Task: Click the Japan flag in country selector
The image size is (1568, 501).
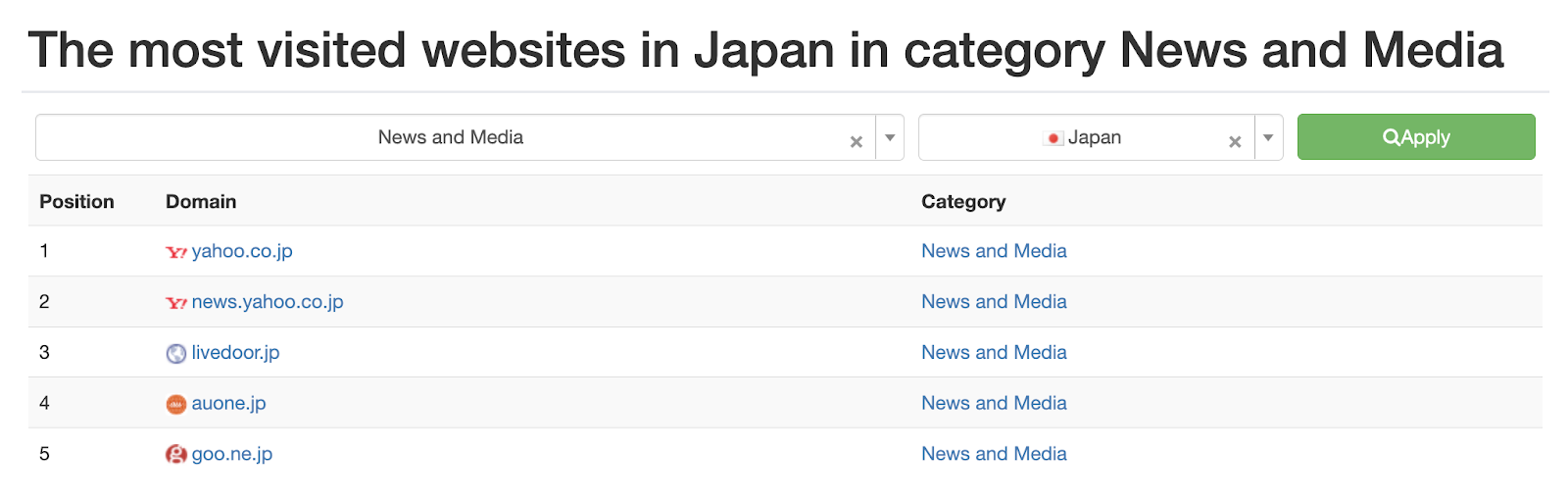Action: [1053, 138]
